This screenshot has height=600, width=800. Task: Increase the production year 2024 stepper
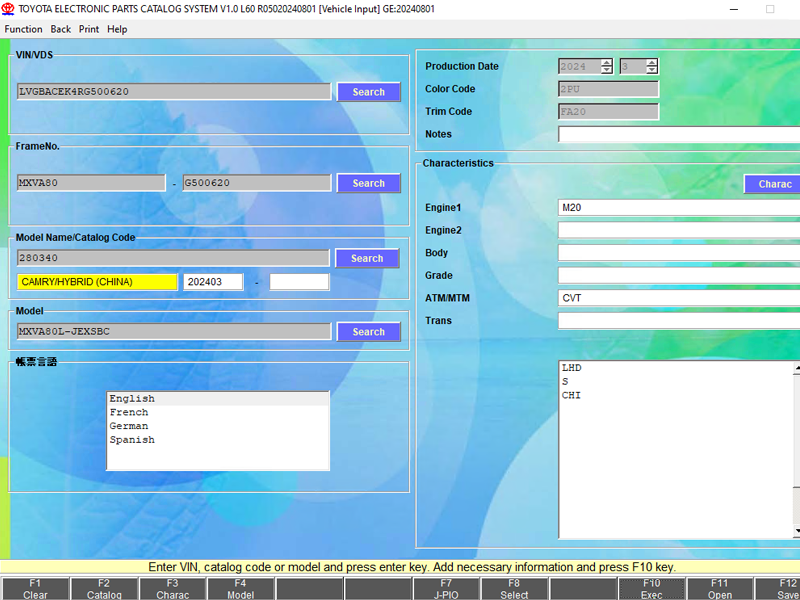[x=606, y=62]
